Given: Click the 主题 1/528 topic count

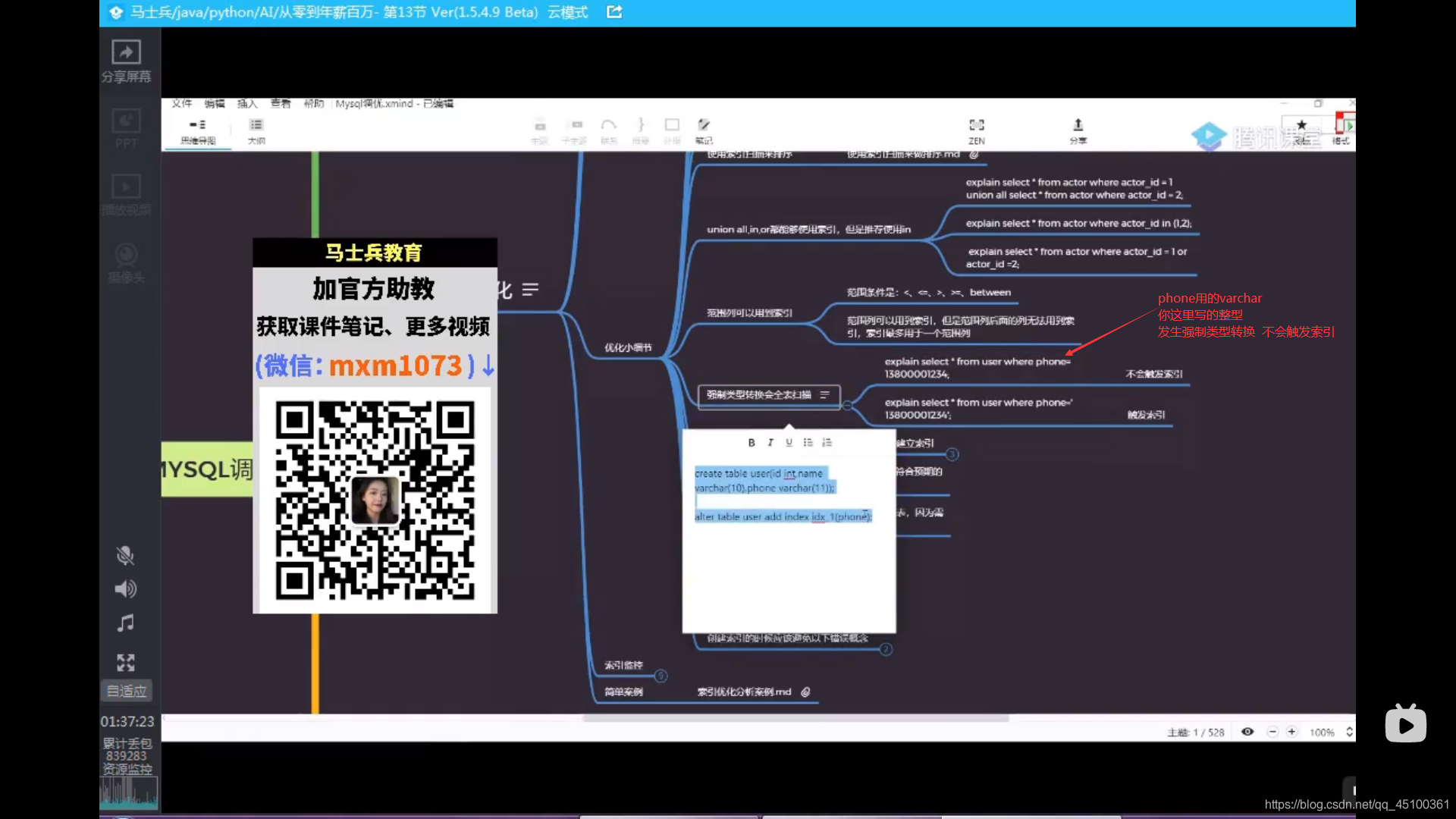Looking at the screenshot, I should click(x=1195, y=733).
